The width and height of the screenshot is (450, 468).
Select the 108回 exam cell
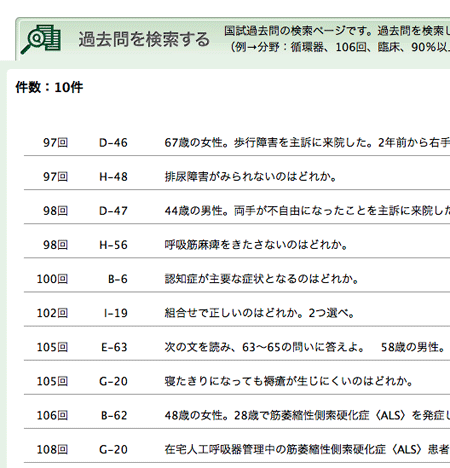click(52, 450)
